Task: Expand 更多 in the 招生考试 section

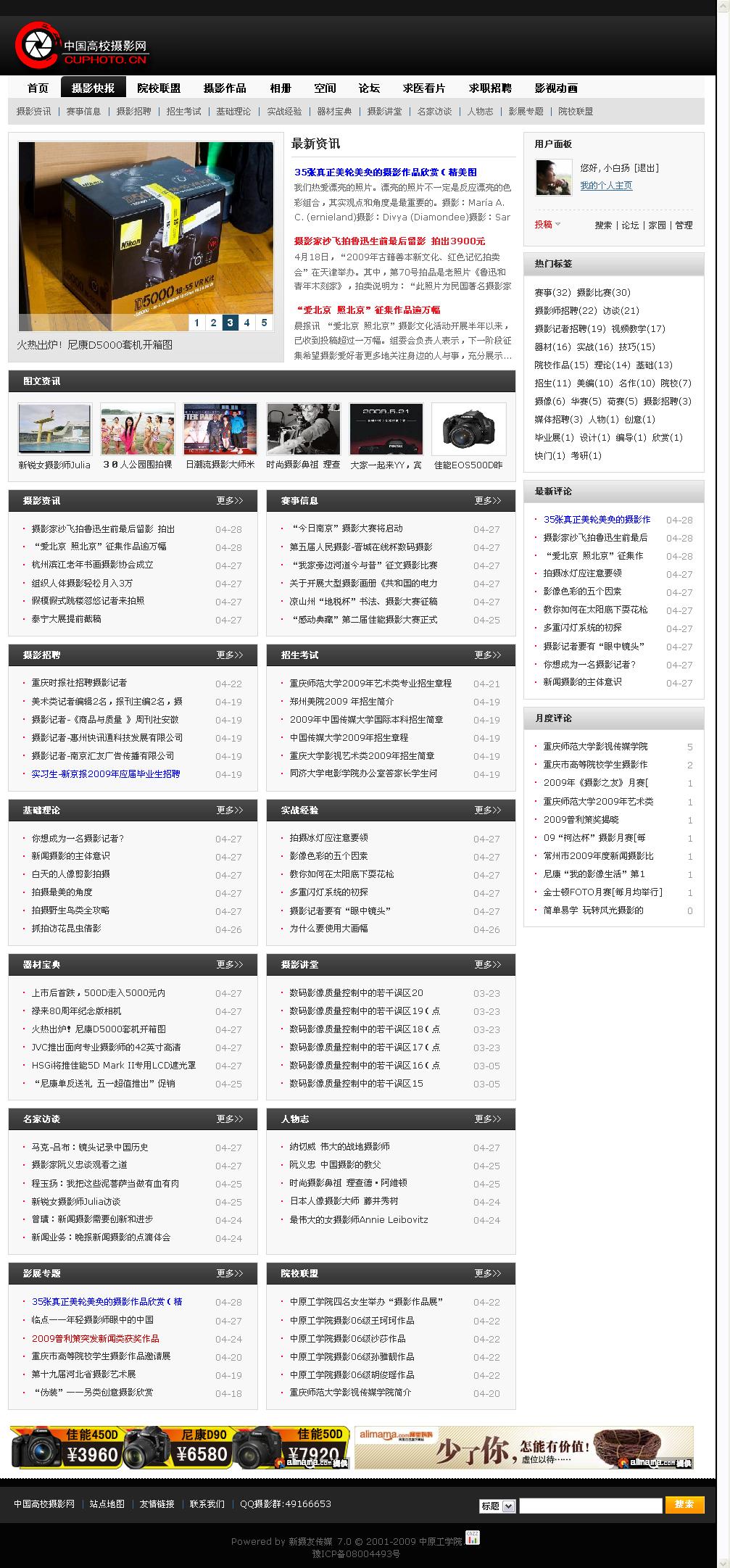Action: [488, 655]
